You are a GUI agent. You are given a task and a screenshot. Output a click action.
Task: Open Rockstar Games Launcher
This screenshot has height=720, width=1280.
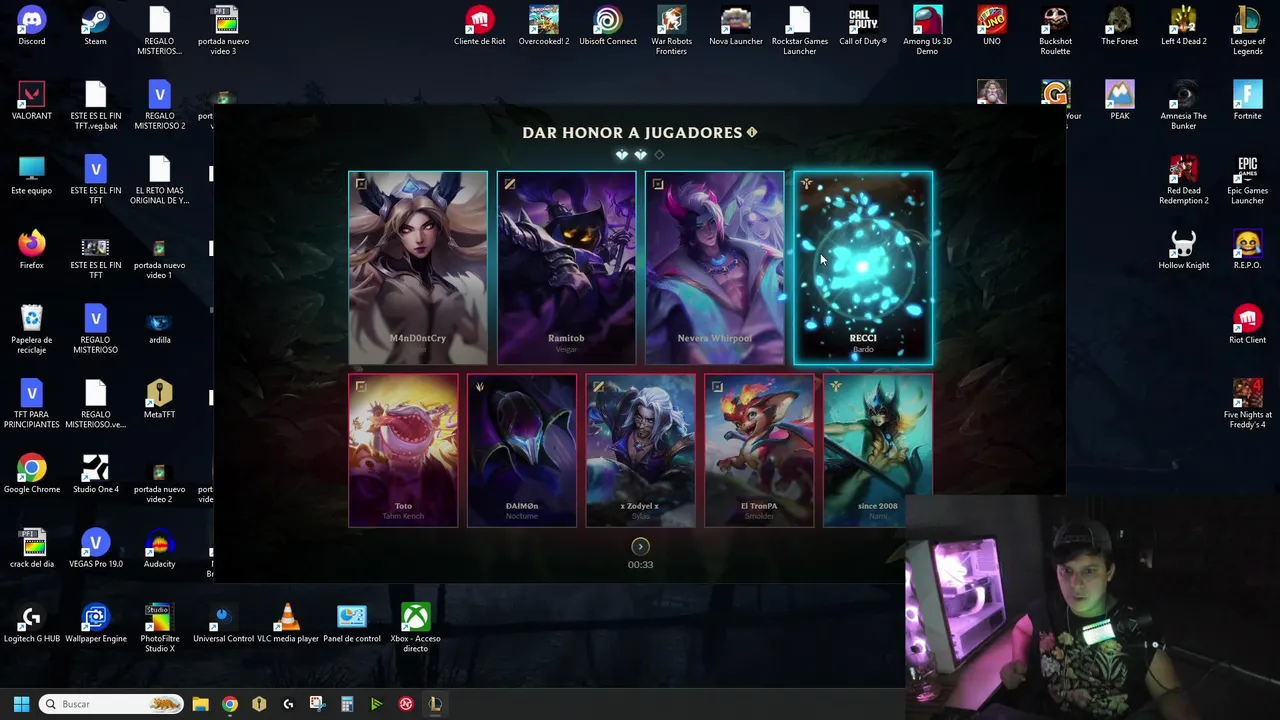pos(800,30)
